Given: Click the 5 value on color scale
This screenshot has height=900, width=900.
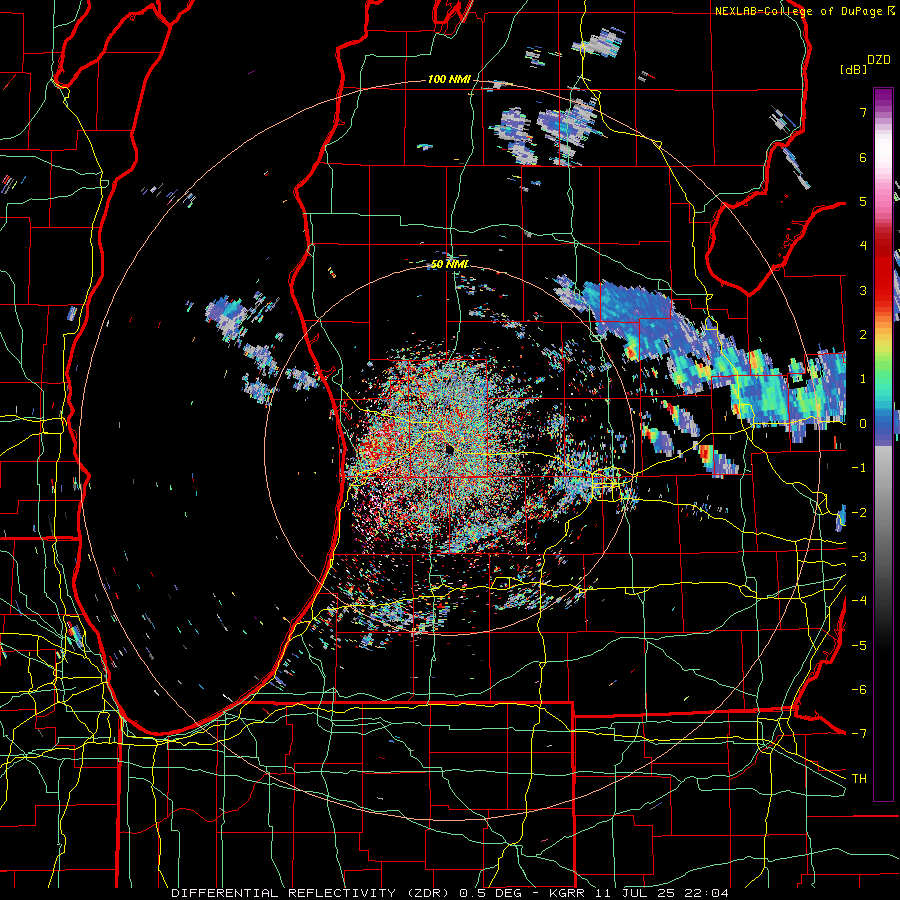Looking at the screenshot, I should pos(863,201).
